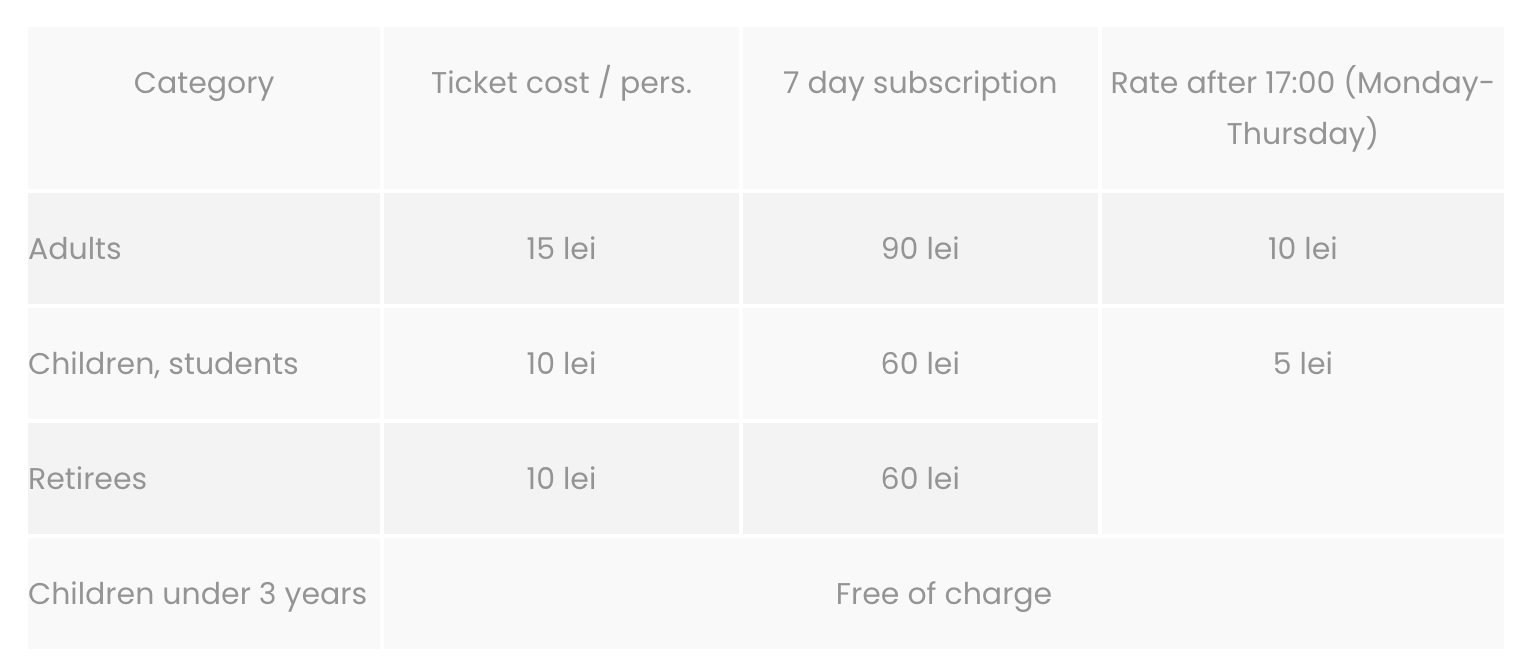The height and width of the screenshot is (672, 1524).
Task: Select Children under 3 years label
Action: pyautogui.click(x=197, y=594)
